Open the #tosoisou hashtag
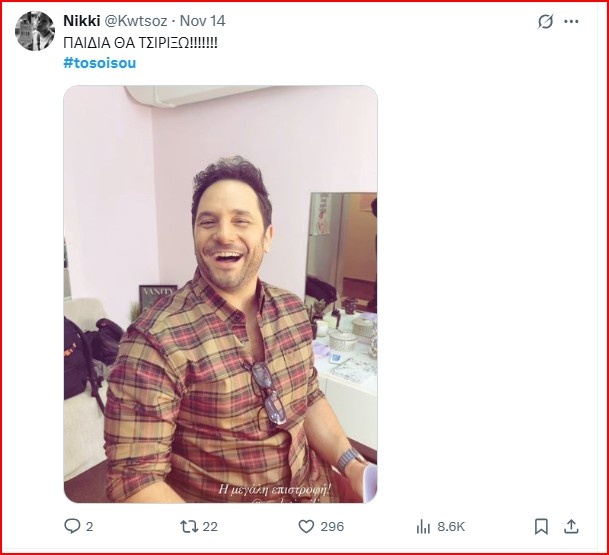 (99, 62)
